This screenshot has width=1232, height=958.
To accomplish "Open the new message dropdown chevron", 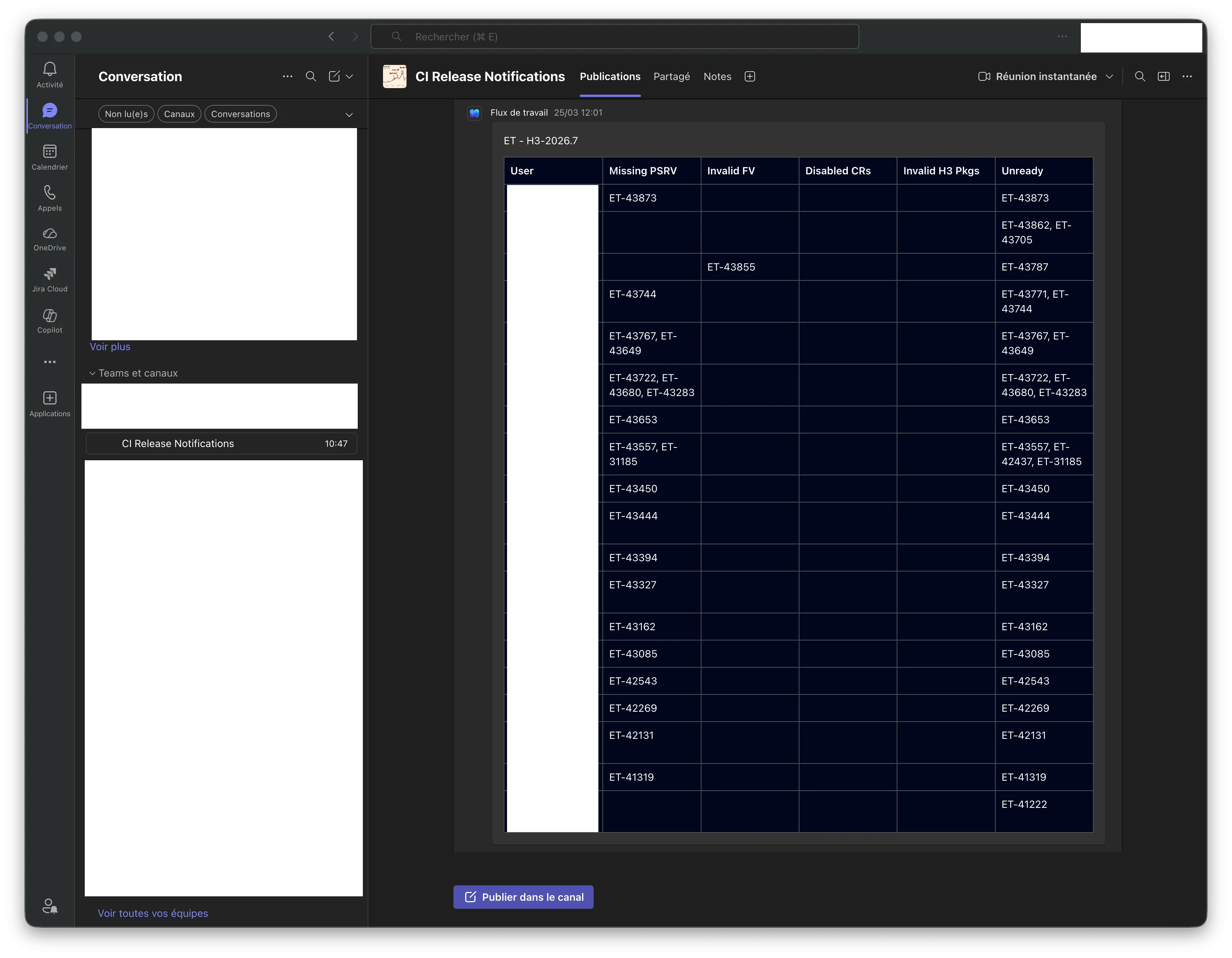I will [x=349, y=77].
